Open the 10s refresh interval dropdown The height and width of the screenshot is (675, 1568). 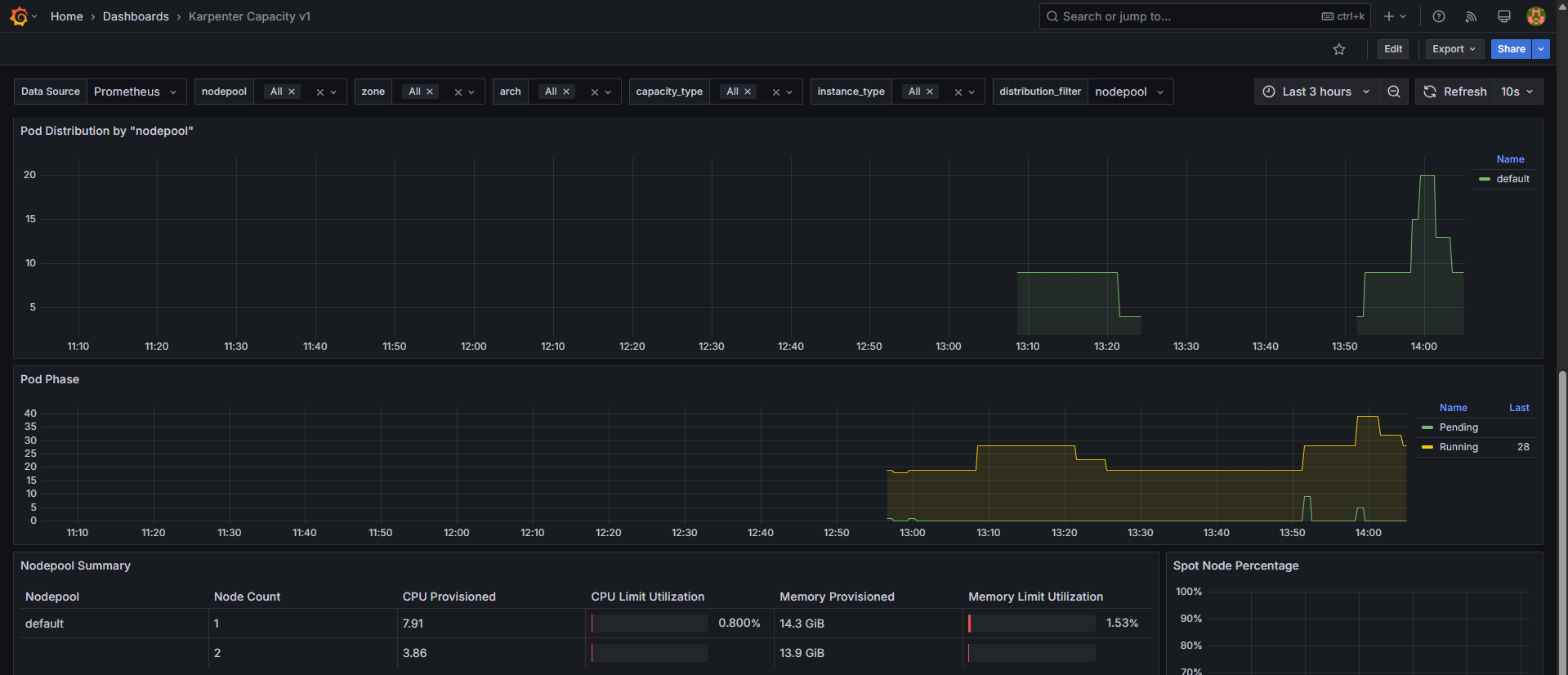click(x=1518, y=92)
